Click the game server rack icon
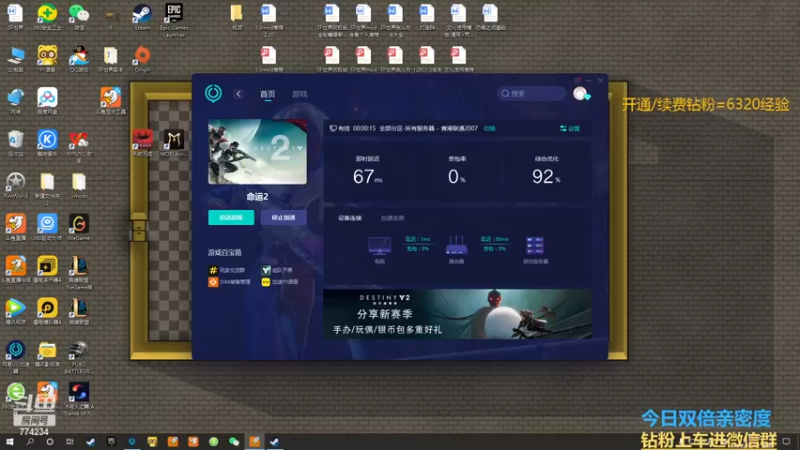Viewport: 800px width, 450px height. point(535,246)
